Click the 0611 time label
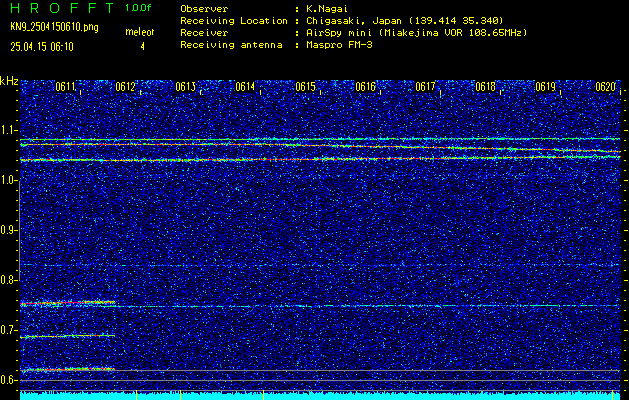This screenshot has height=400, width=629. [65, 87]
